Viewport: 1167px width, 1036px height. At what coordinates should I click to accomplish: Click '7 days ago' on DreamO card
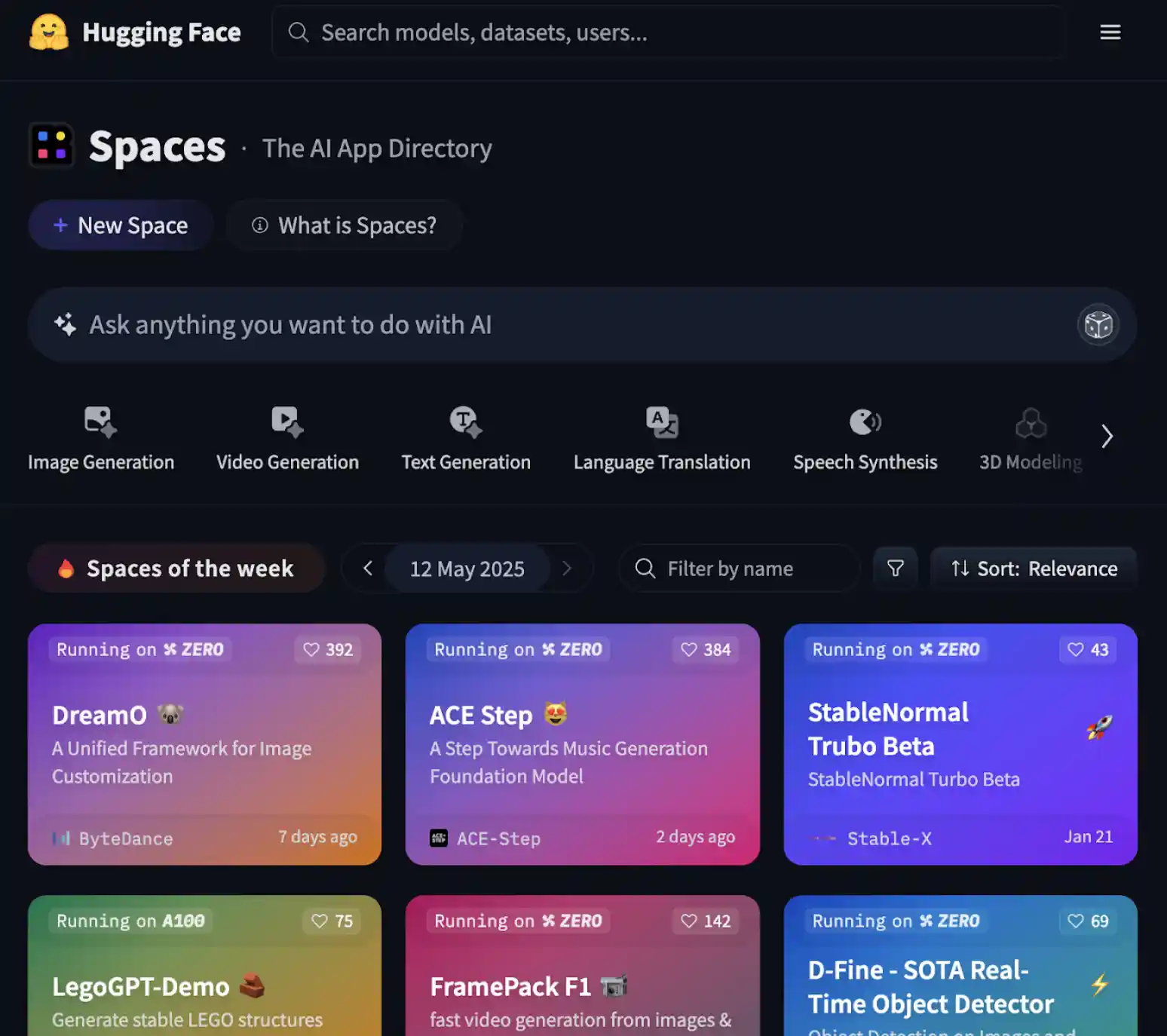click(x=317, y=837)
